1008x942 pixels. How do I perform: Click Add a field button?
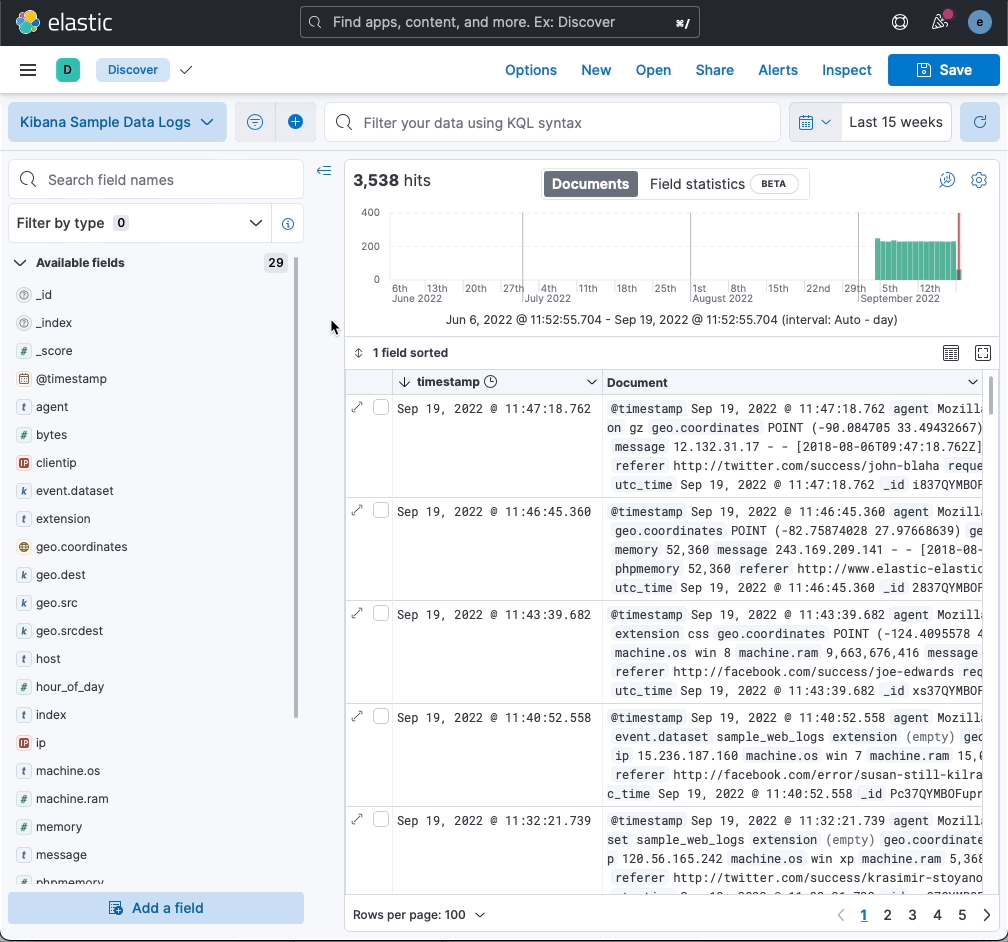pos(156,908)
